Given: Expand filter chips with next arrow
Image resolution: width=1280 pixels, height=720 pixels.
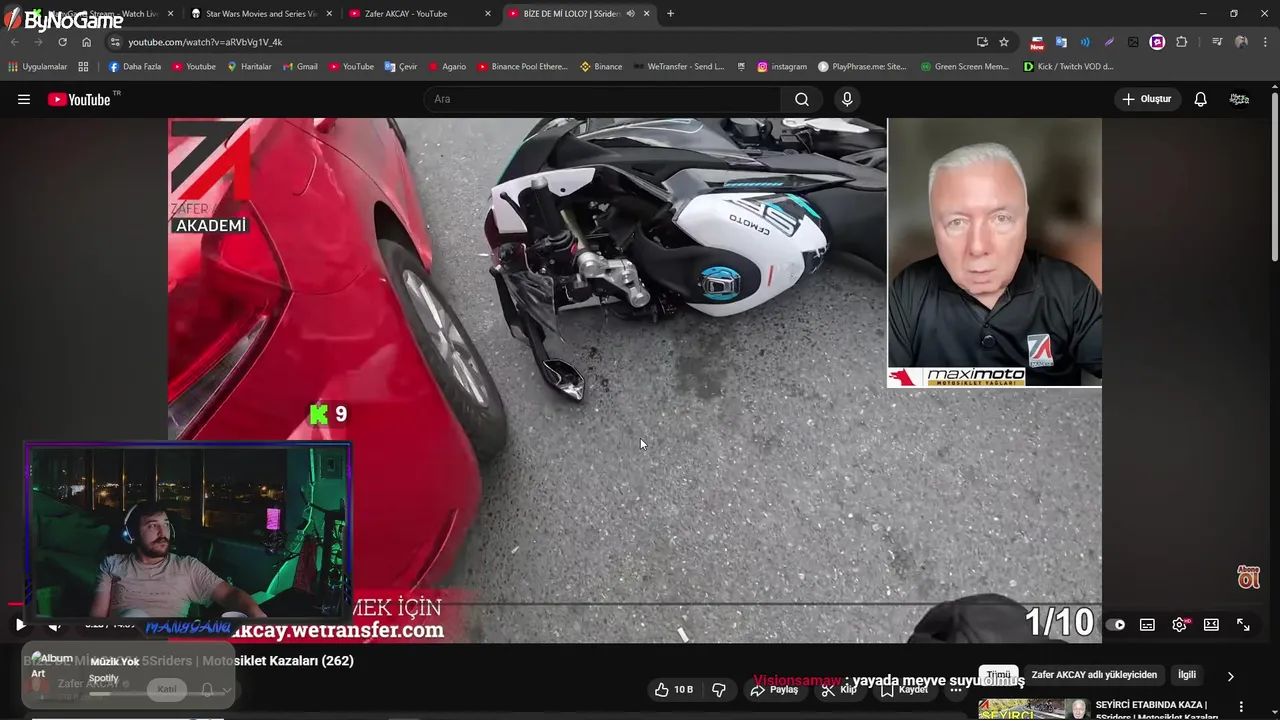Looking at the screenshot, I should [x=1230, y=676].
